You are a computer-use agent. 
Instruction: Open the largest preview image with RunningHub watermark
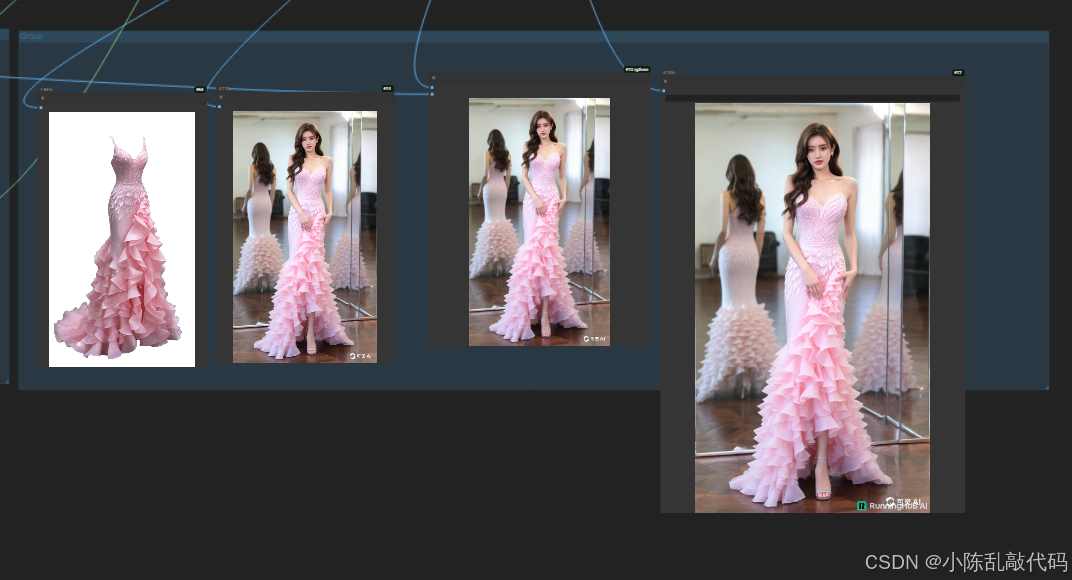pos(812,308)
